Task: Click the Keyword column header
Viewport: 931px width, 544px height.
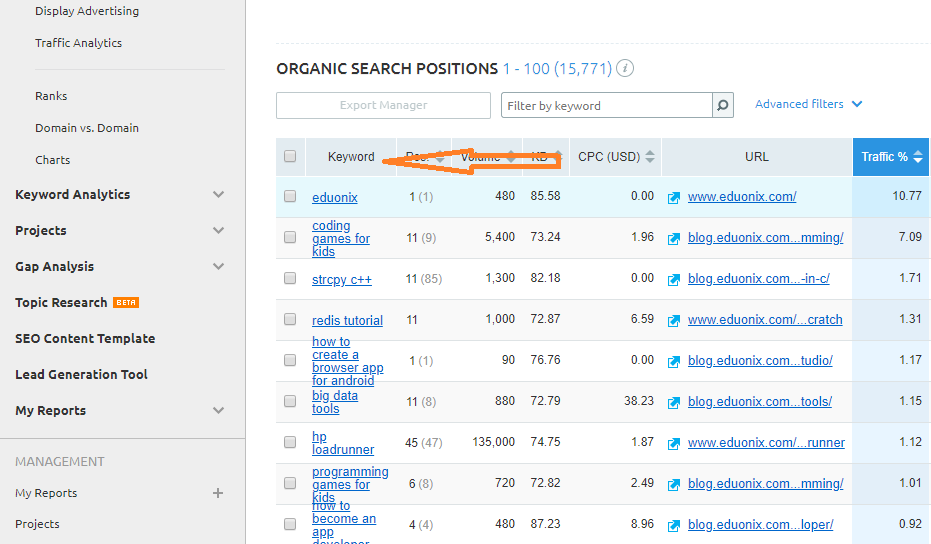Action: [351, 157]
